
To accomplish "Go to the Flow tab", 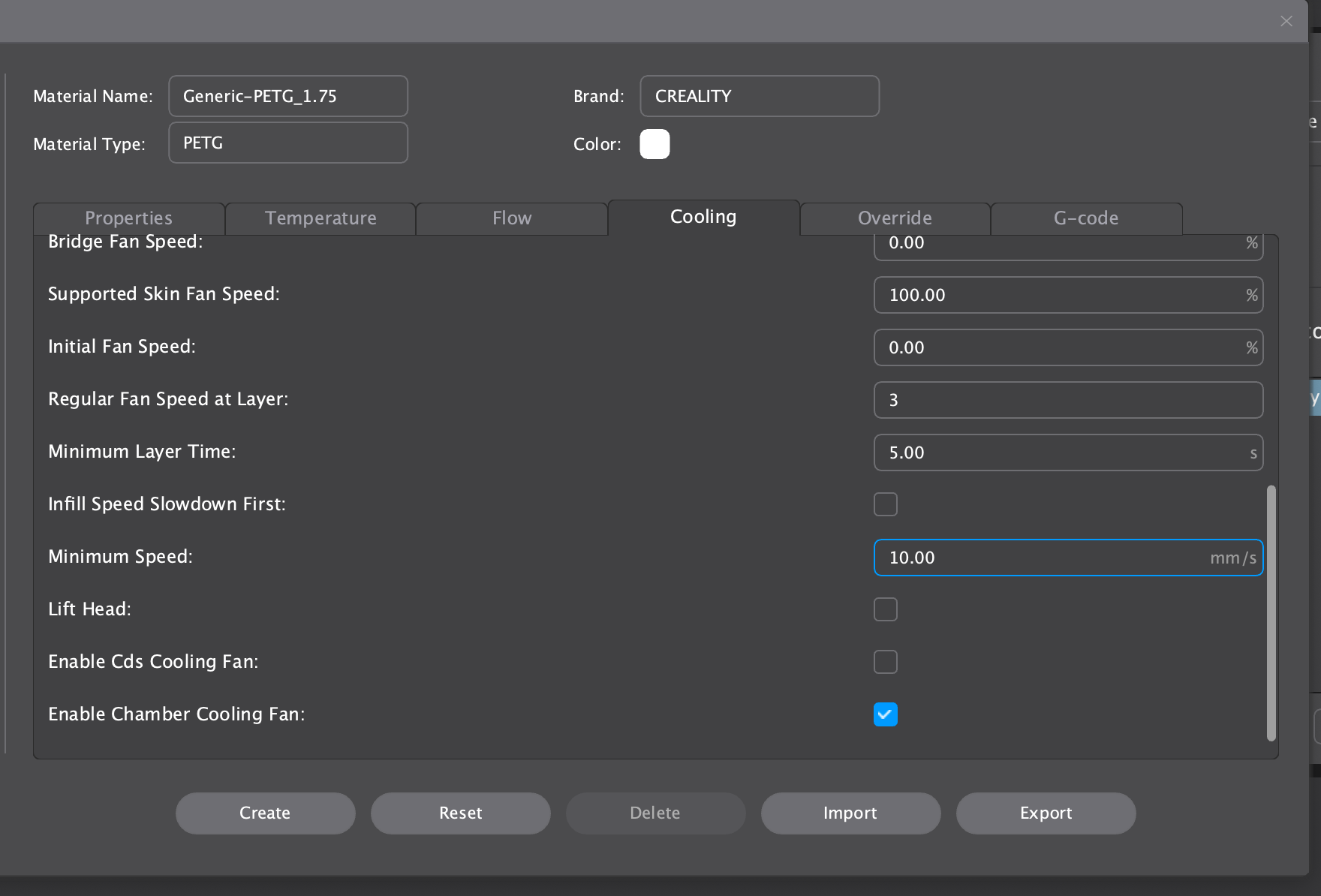I will tap(512, 218).
